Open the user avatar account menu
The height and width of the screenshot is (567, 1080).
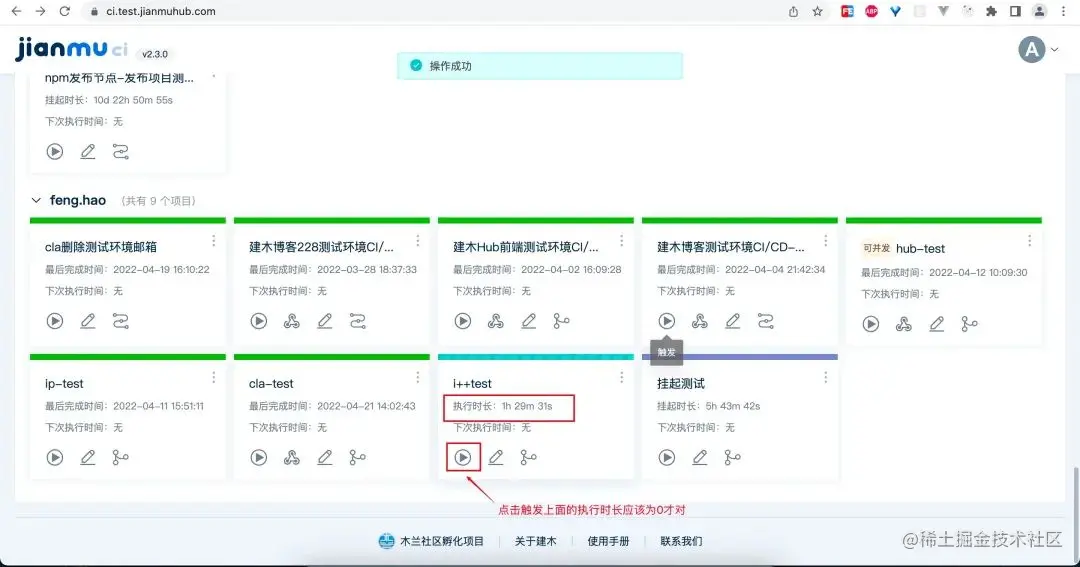tap(1038, 50)
